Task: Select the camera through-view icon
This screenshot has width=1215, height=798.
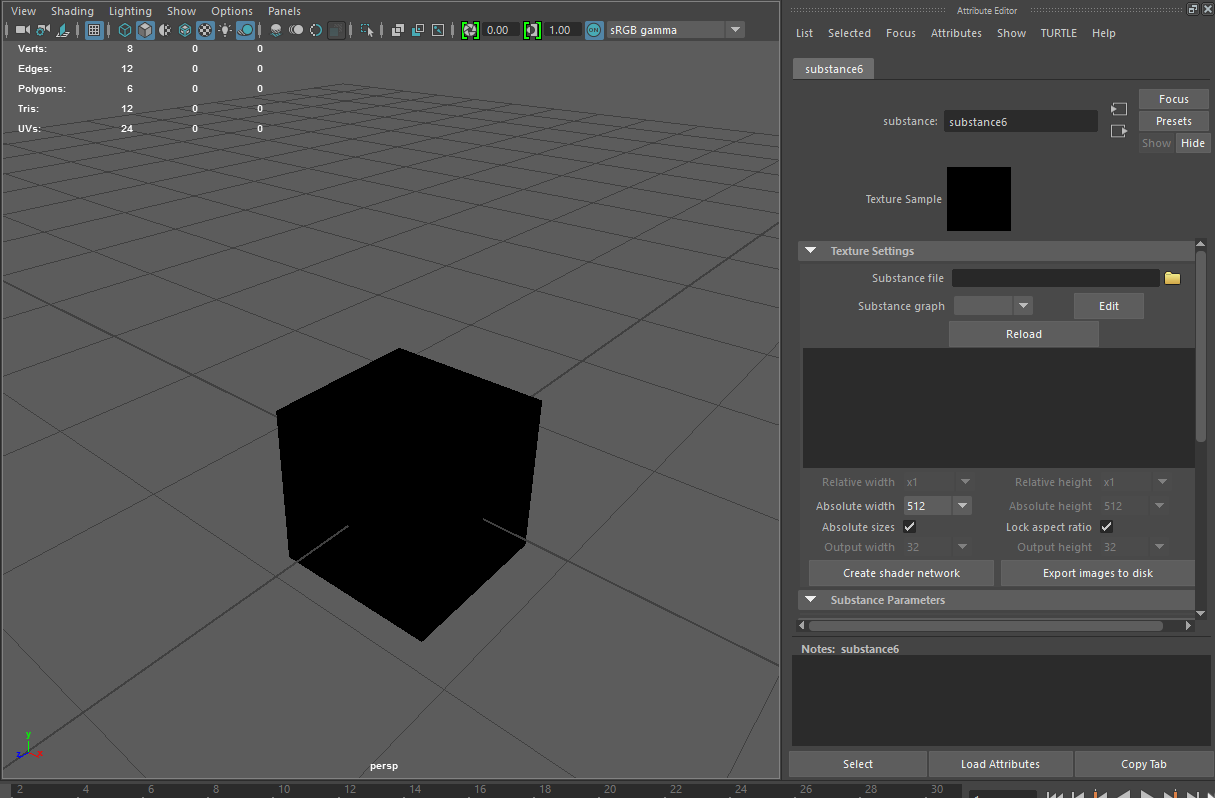Action: [x=22, y=29]
